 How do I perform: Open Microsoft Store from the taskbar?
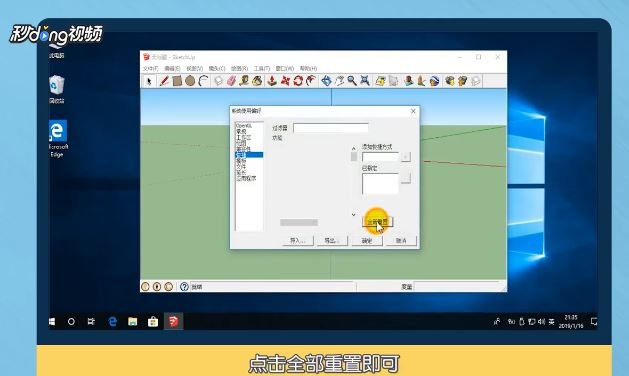point(153,322)
